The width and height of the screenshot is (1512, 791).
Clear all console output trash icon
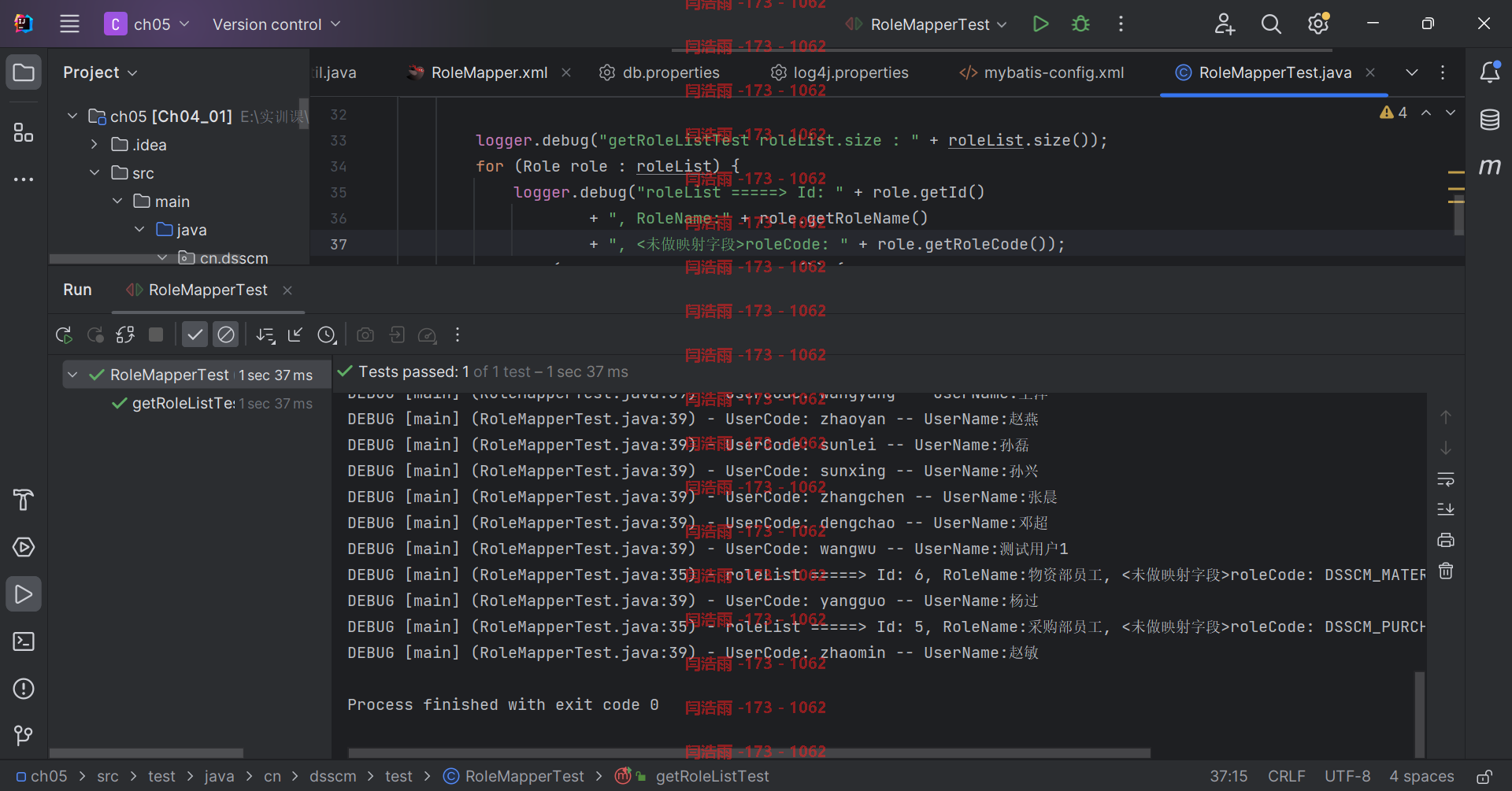click(x=1446, y=571)
